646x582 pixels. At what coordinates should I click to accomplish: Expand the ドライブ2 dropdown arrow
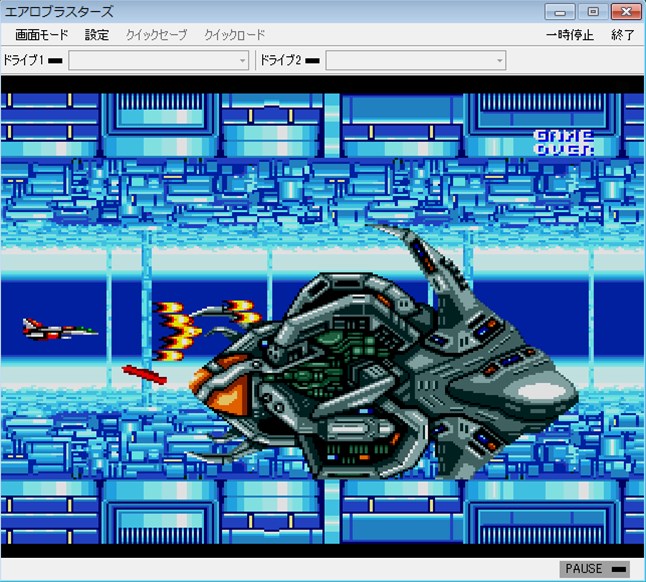coord(500,61)
